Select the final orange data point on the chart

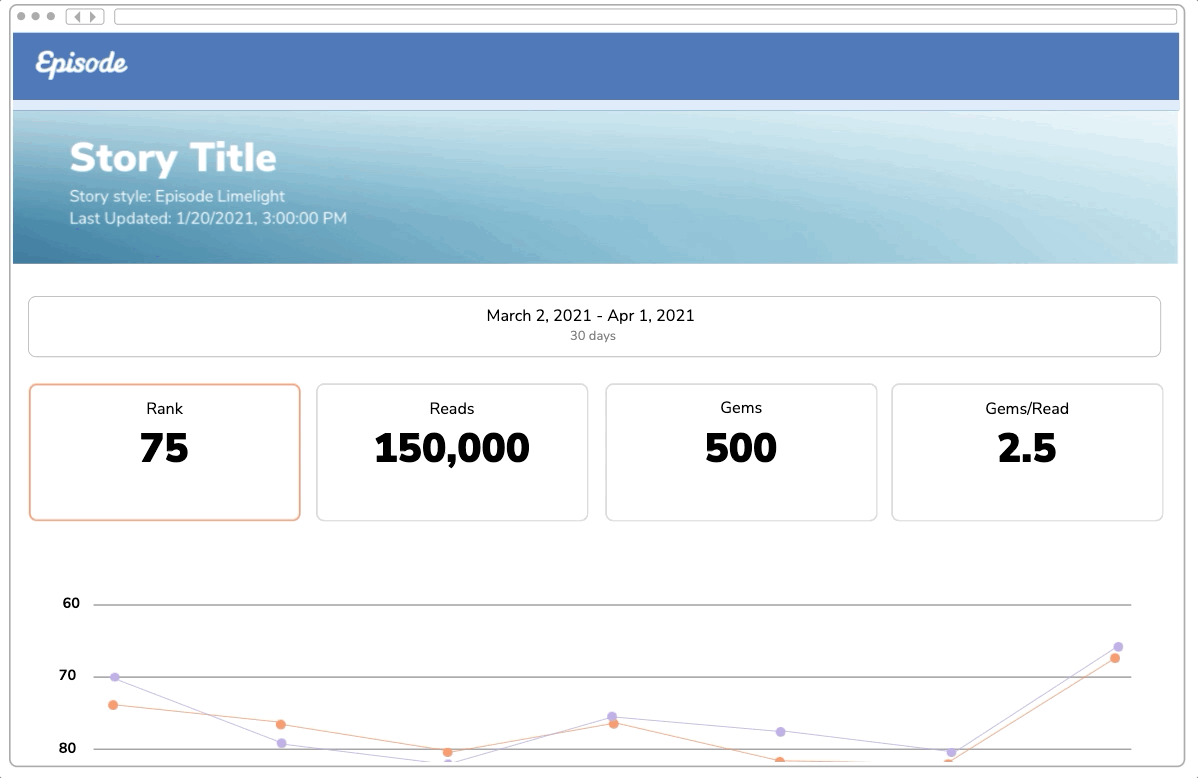1113,658
